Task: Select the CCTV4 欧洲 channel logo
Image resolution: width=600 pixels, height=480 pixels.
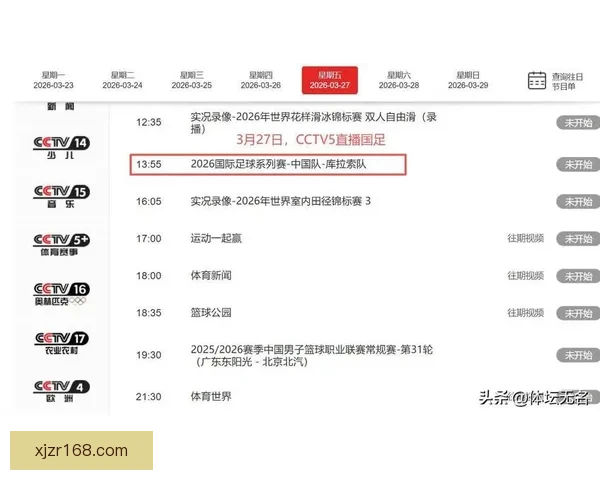Action: tap(62, 391)
